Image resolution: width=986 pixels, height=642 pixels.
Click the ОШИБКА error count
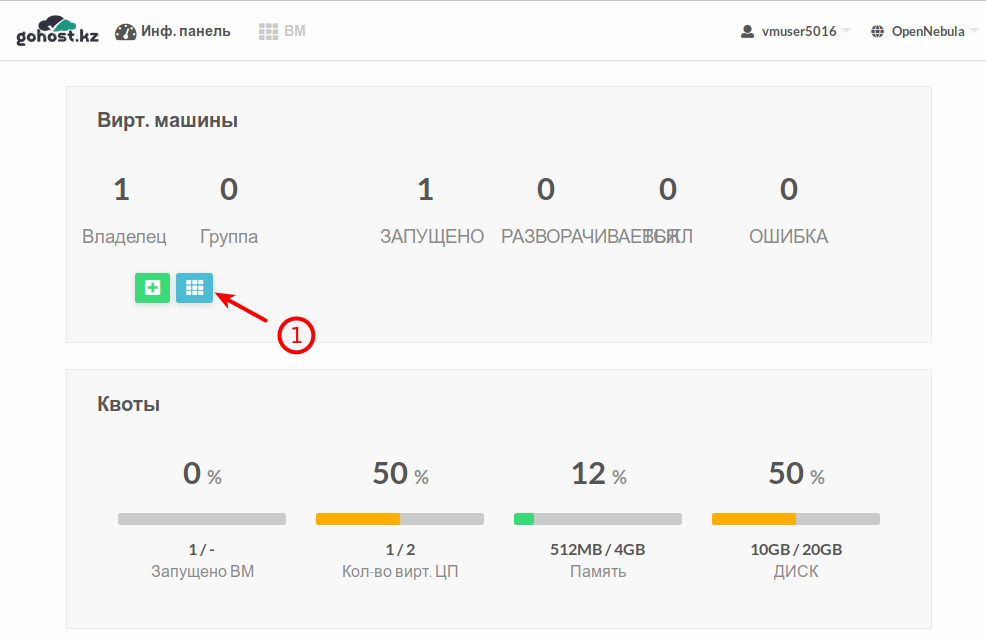[789, 189]
